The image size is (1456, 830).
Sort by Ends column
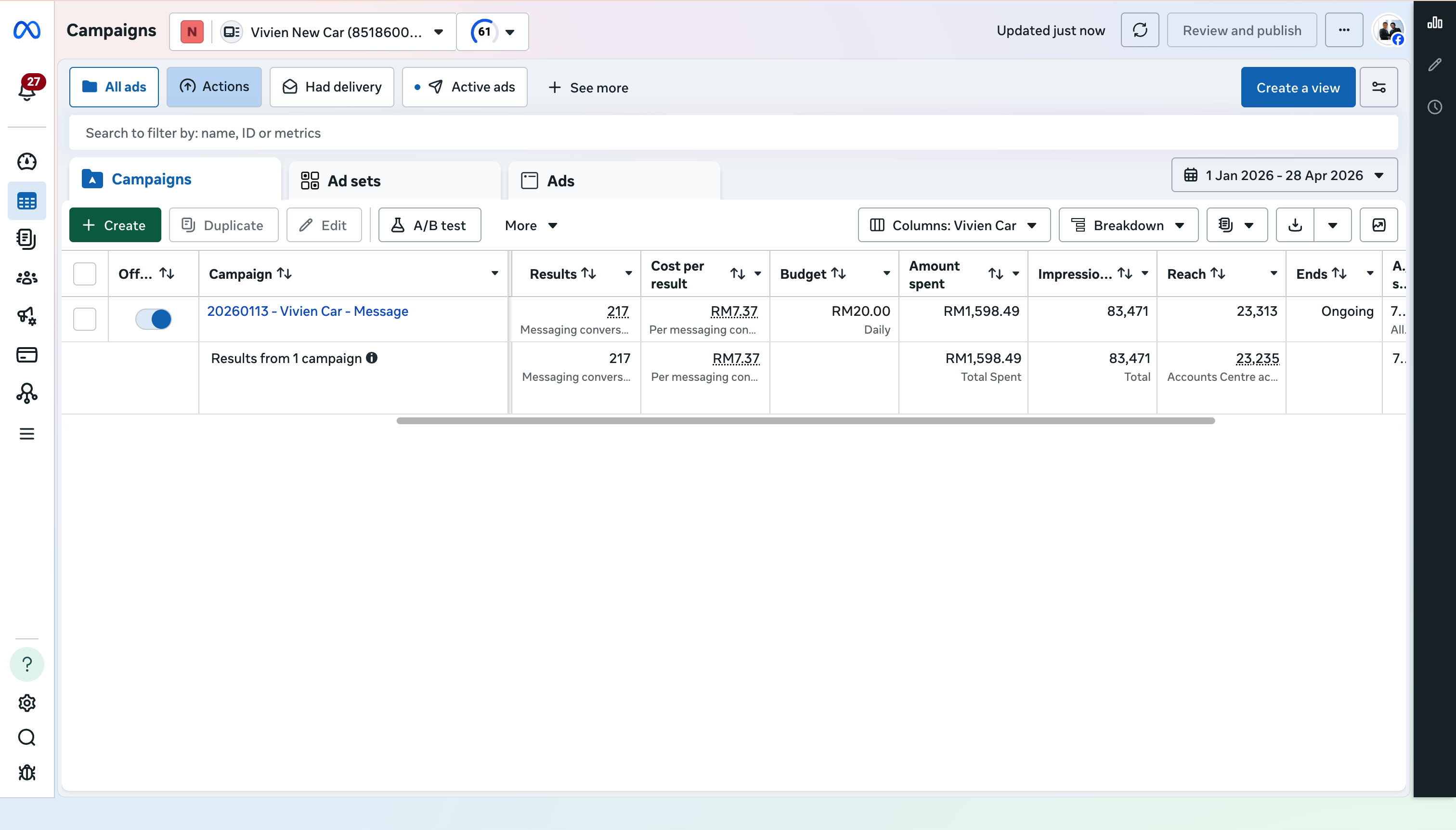click(x=1339, y=273)
